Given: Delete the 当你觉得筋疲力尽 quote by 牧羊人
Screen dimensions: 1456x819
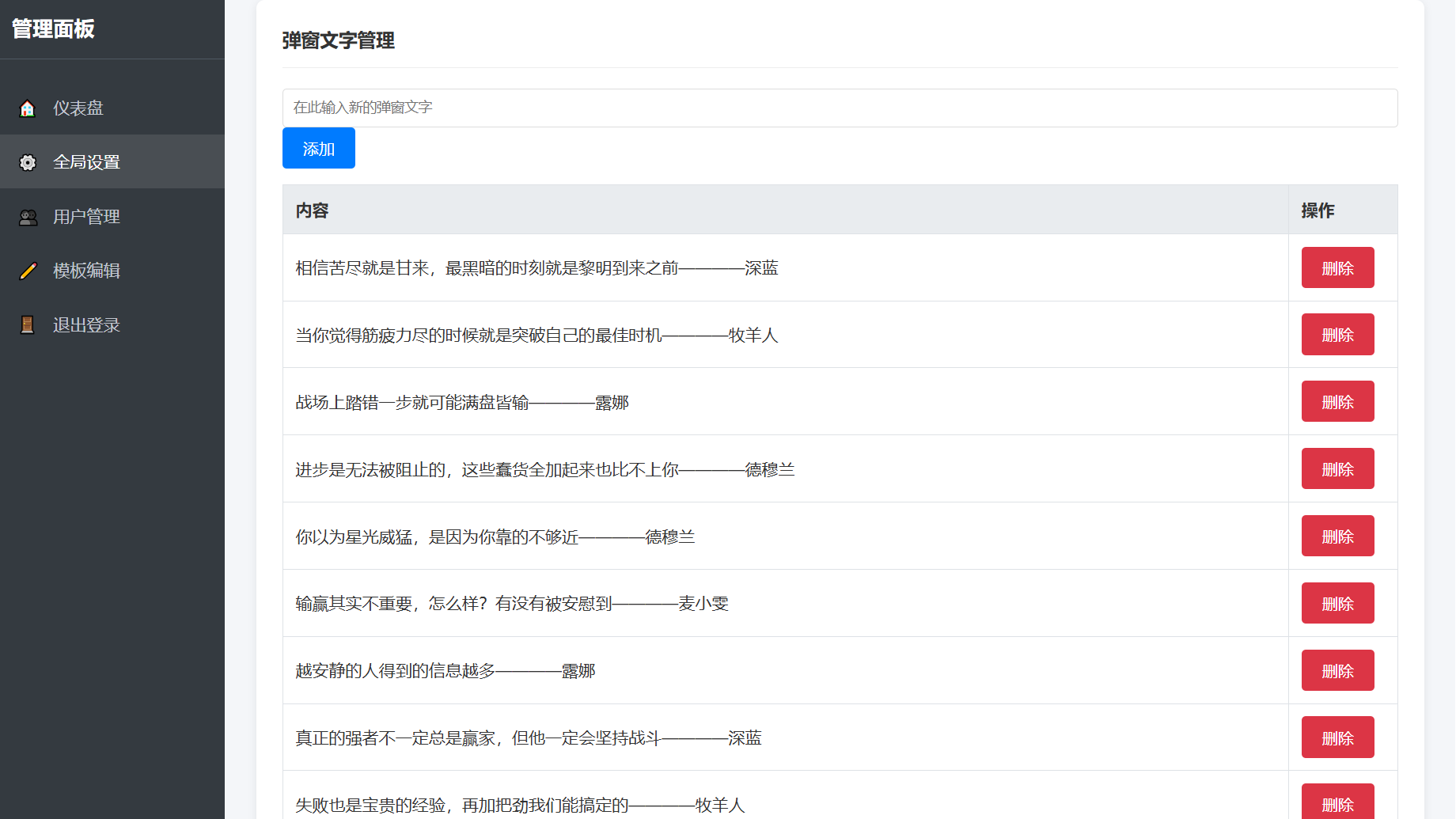Looking at the screenshot, I should tap(1337, 335).
